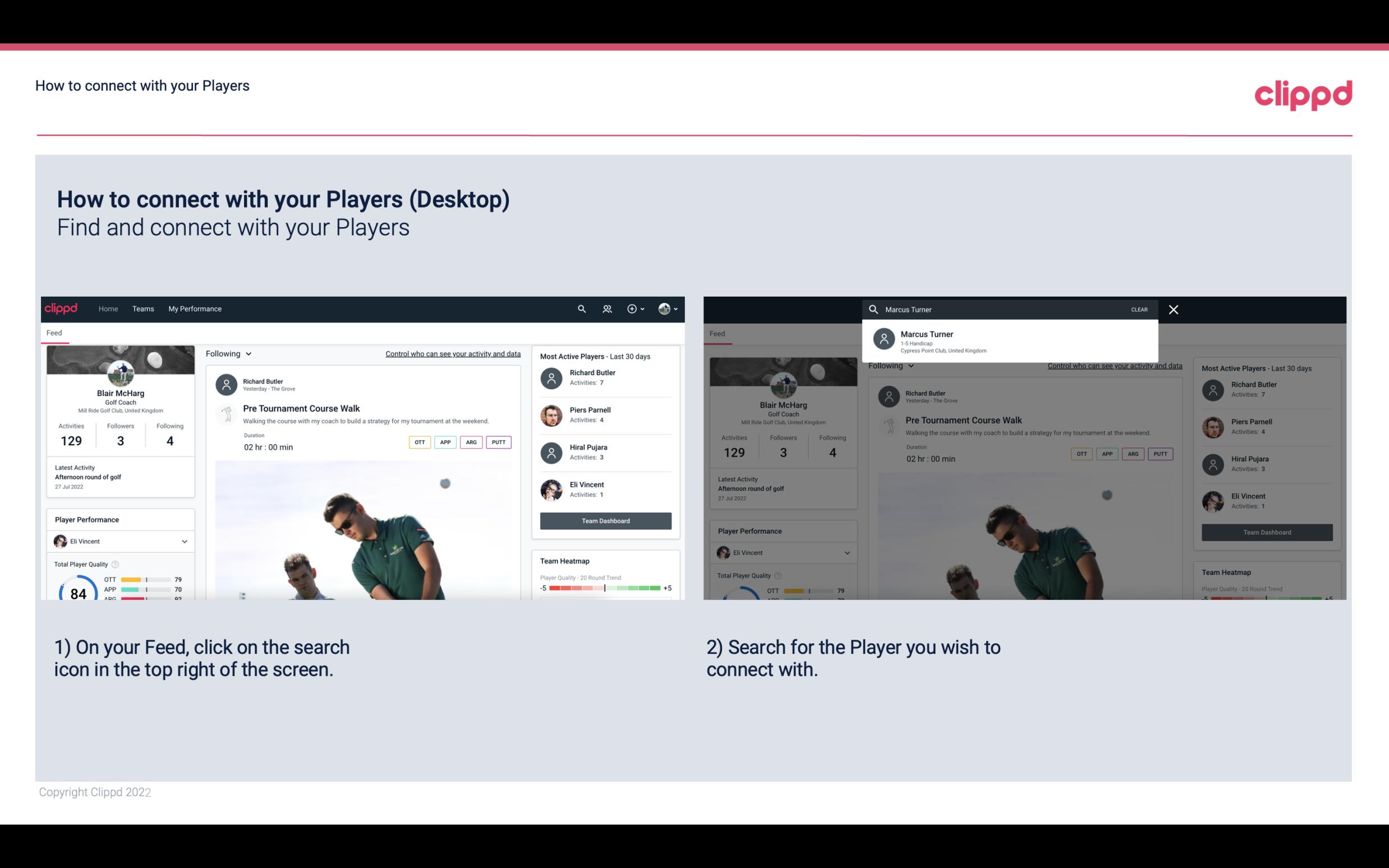Click the Clippd search icon top right
The width and height of the screenshot is (1389, 868).
[580, 308]
